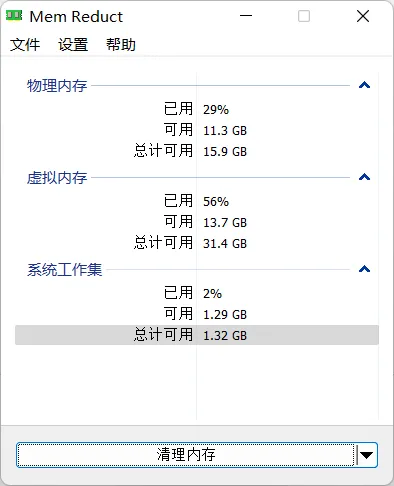Select the 系统工作集 group header
The width and height of the screenshot is (394, 486).
(x=64, y=270)
